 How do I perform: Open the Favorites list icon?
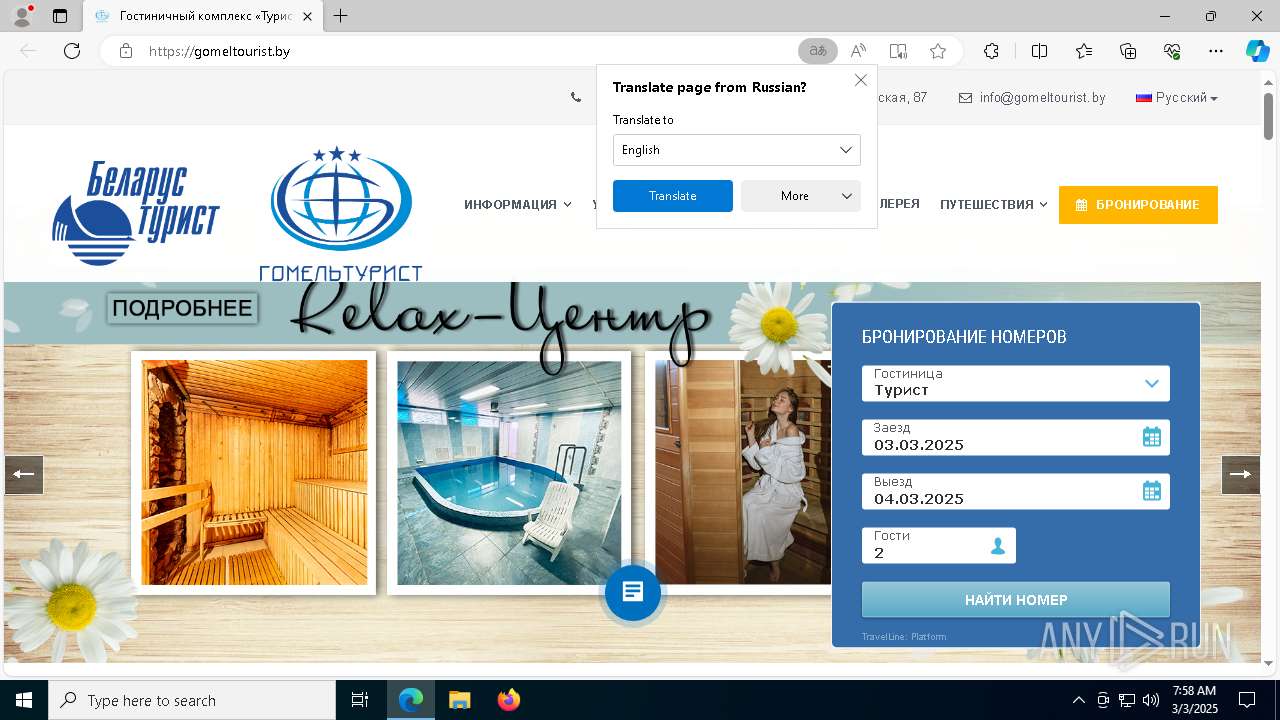[x=1084, y=51]
